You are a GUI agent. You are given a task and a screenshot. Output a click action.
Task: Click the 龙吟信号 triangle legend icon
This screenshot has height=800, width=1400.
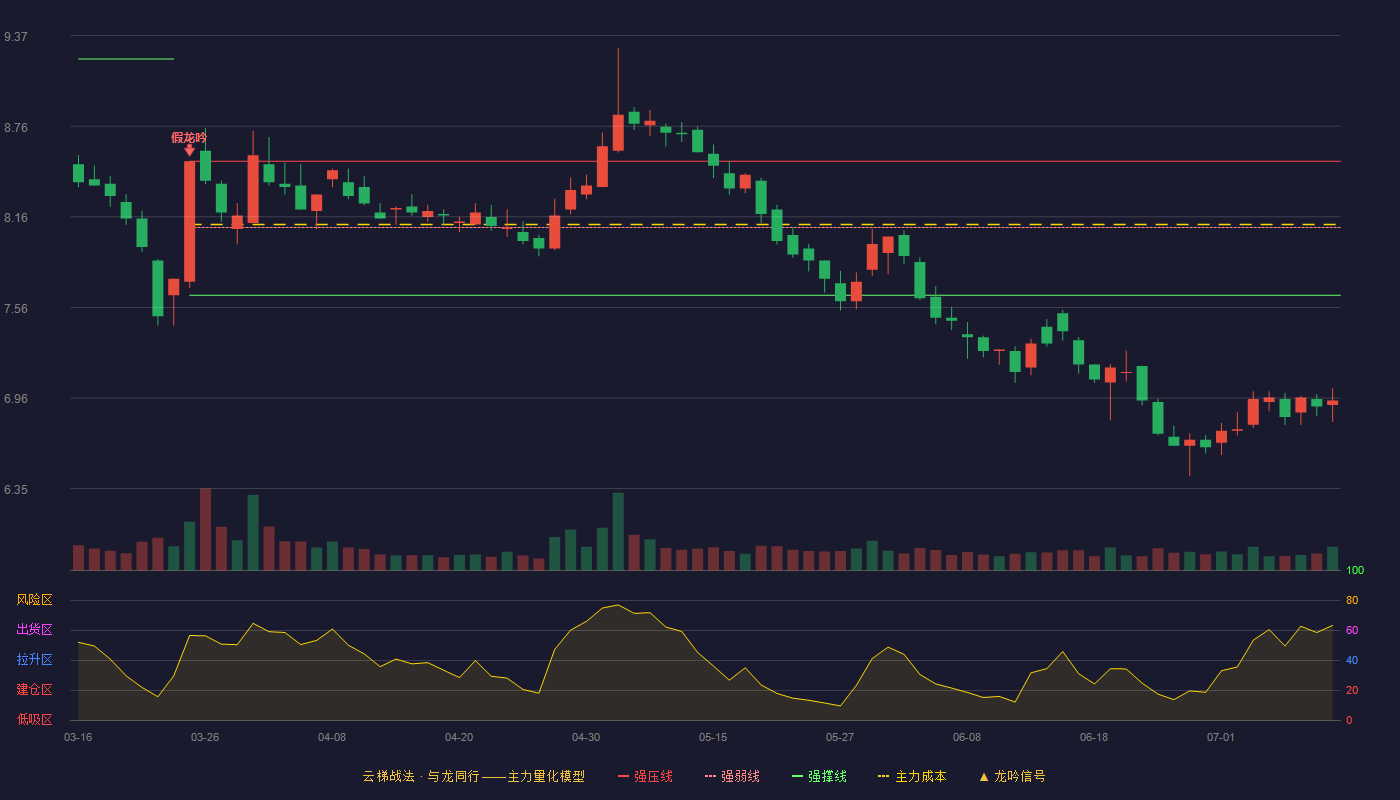(x=983, y=776)
